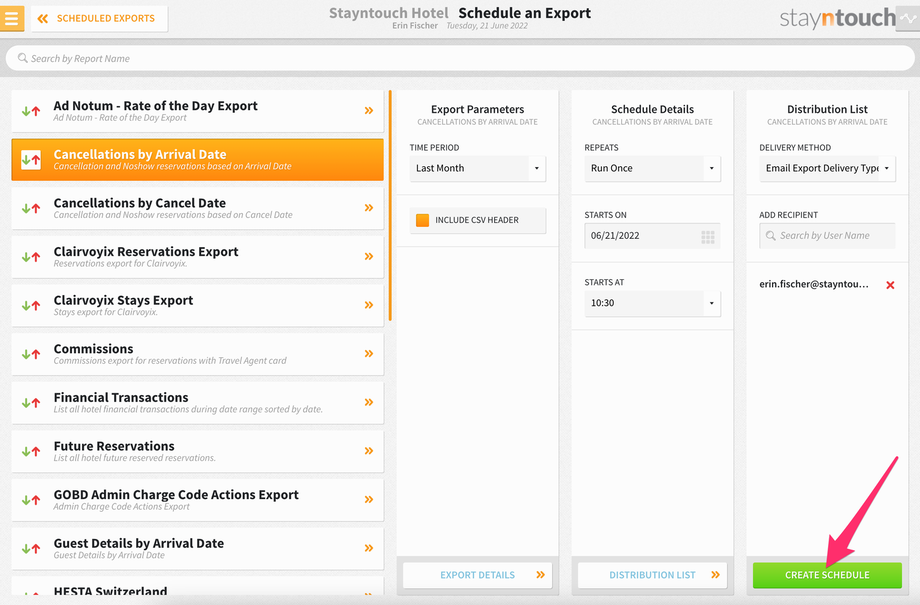Select Guest Details by Arrival Date report
Screen dimensions: 920x605
tap(197, 549)
